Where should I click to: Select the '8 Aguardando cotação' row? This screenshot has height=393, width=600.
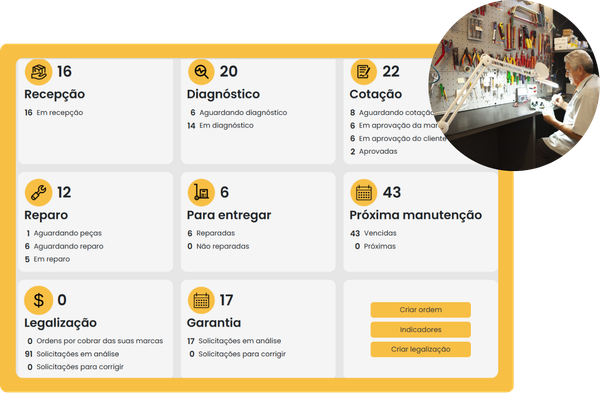pyautogui.click(x=393, y=113)
